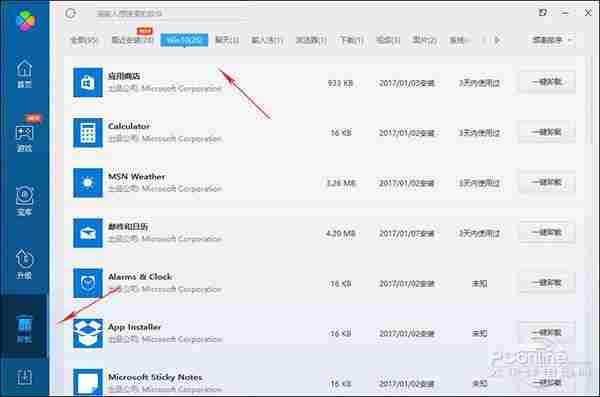
Task: Open the 按名称 sort order dropdown
Action: point(552,39)
